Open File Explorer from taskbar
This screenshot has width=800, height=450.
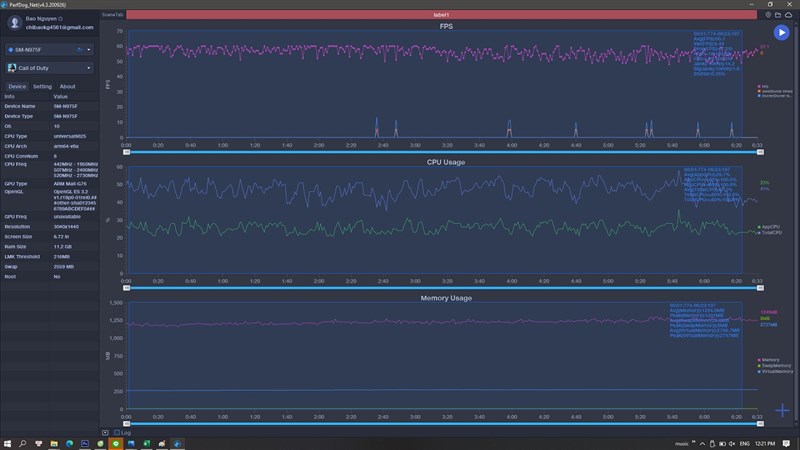click(54, 443)
